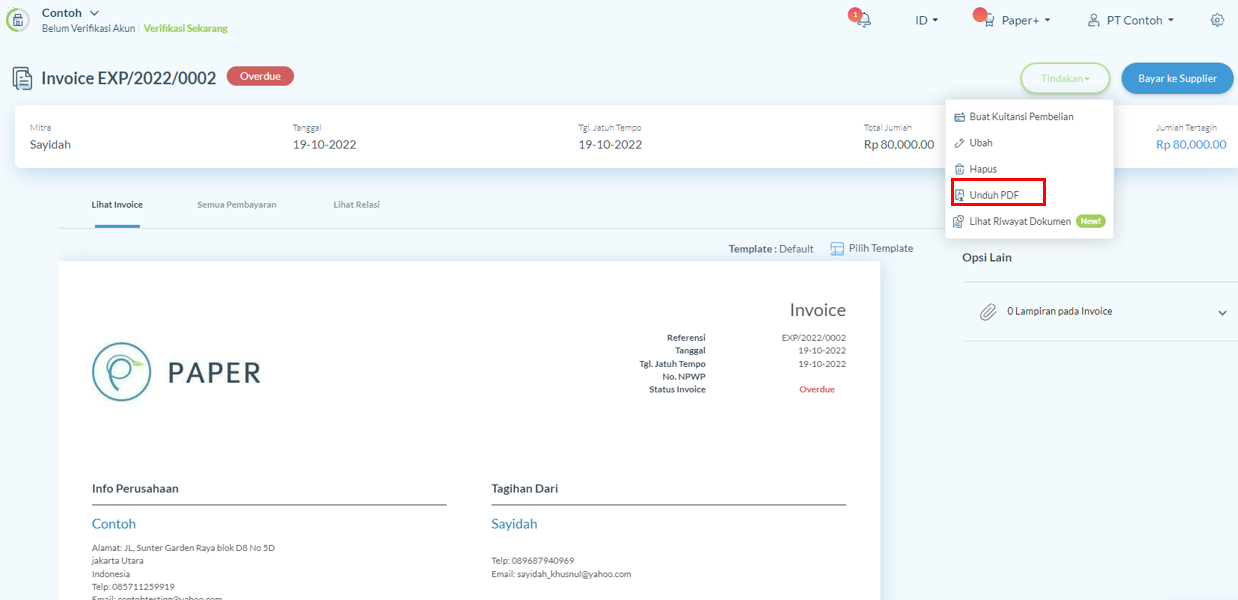This screenshot has width=1238, height=600.
Task: Click the Paper+ cart icon
Action: coord(988,20)
